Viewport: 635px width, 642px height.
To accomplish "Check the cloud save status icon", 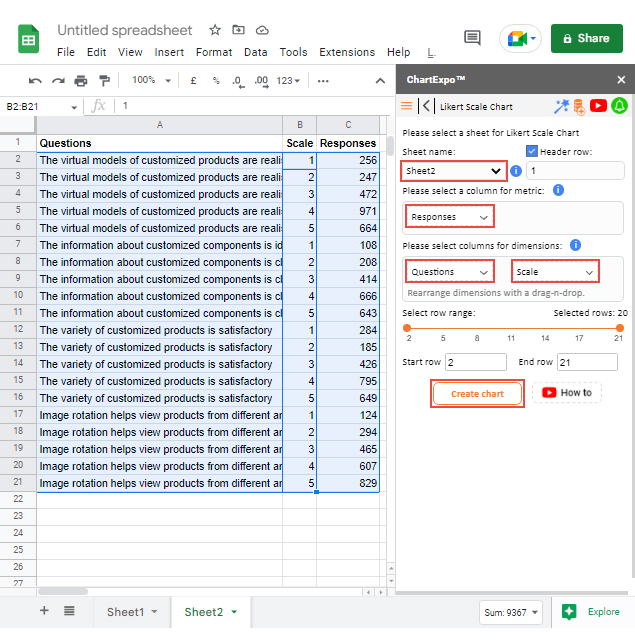I will click(x=262, y=30).
